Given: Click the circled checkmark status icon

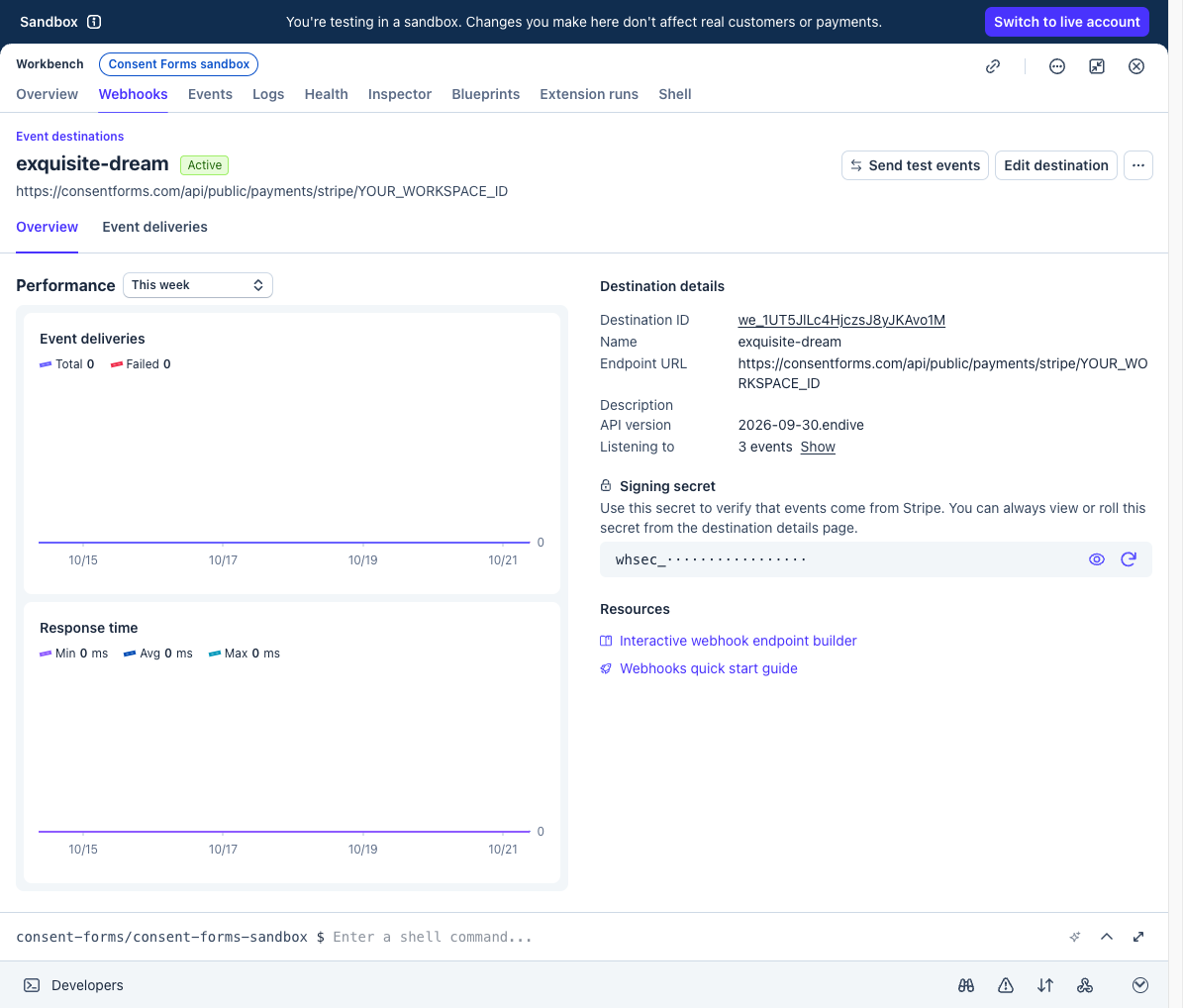Looking at the screenshot, I should click(x=1140, y=985).
